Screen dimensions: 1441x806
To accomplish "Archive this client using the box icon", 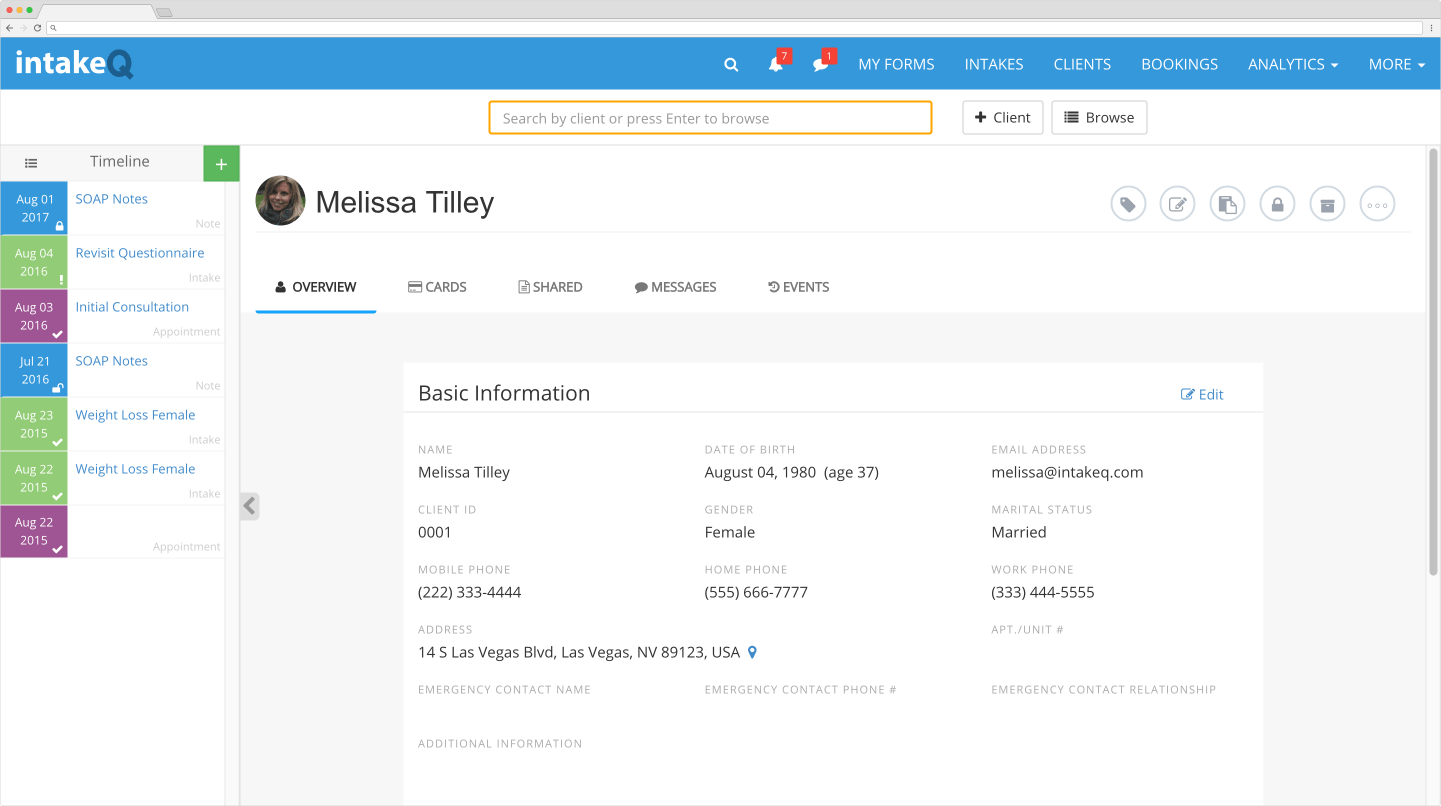I will [1327, 203].
